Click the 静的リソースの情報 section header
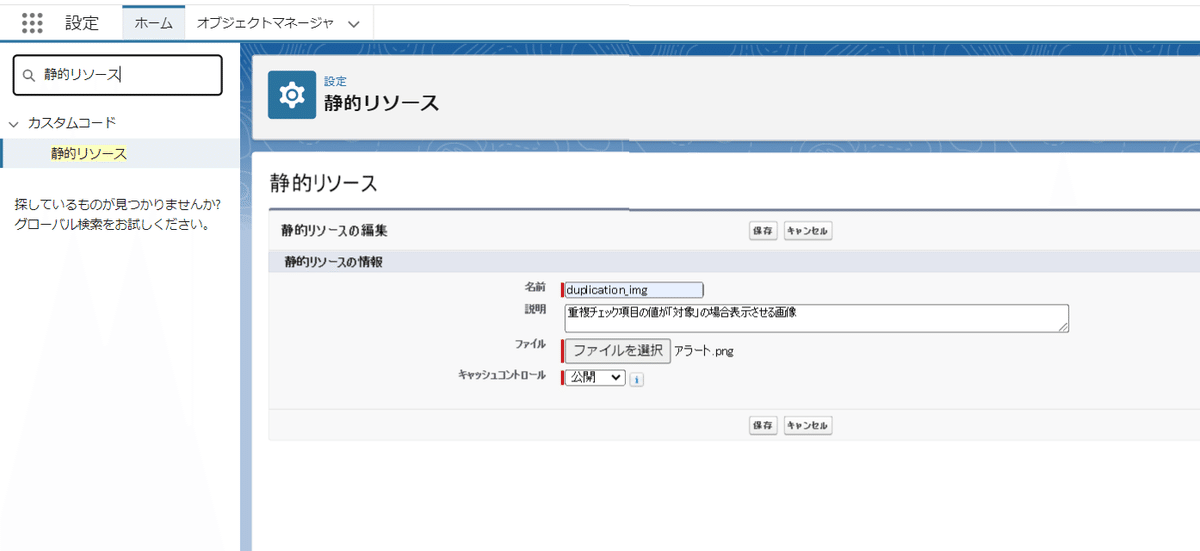Screen dimensions: 1200x551 point(334,262)
